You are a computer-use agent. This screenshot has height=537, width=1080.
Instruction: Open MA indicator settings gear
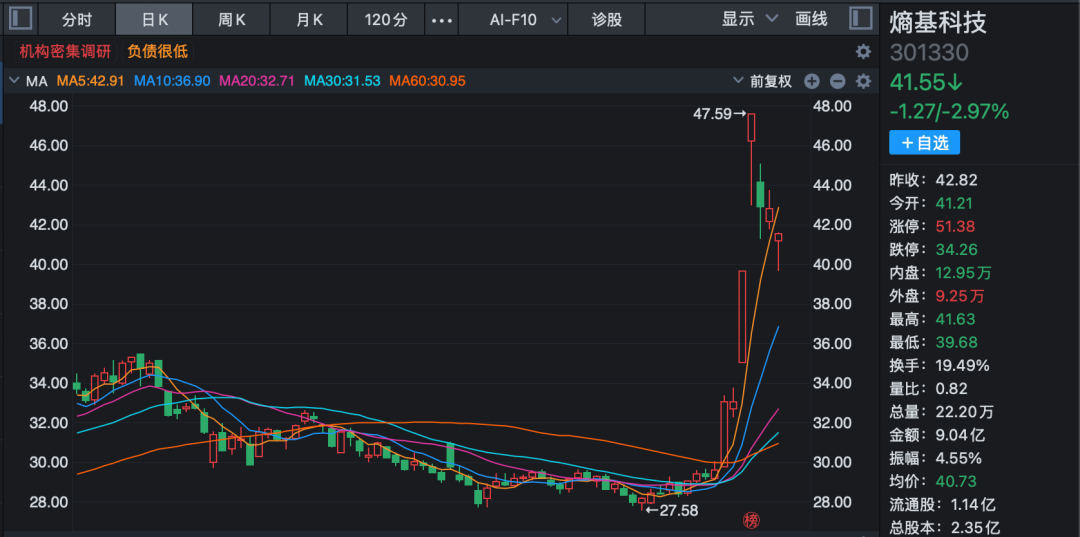tap(863, 81)
